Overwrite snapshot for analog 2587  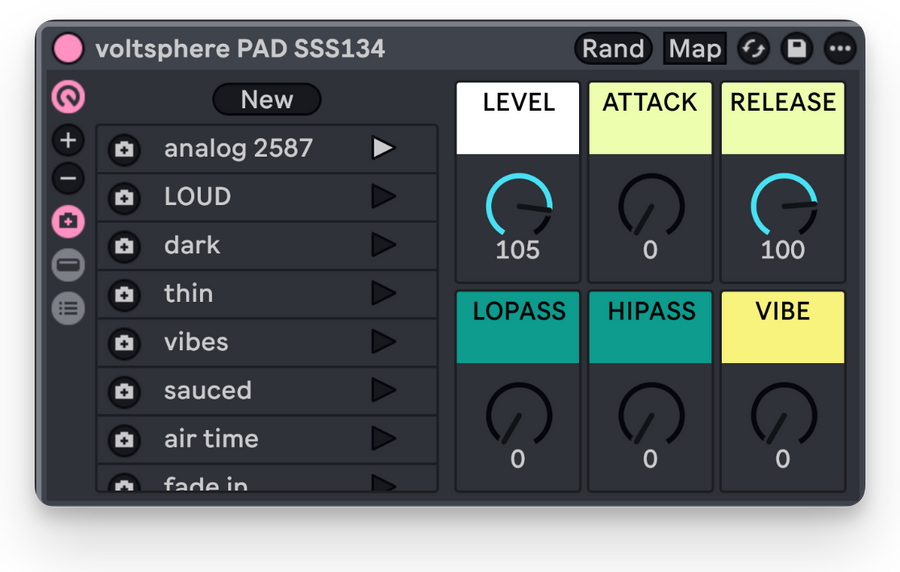click(x=124, y=149)
